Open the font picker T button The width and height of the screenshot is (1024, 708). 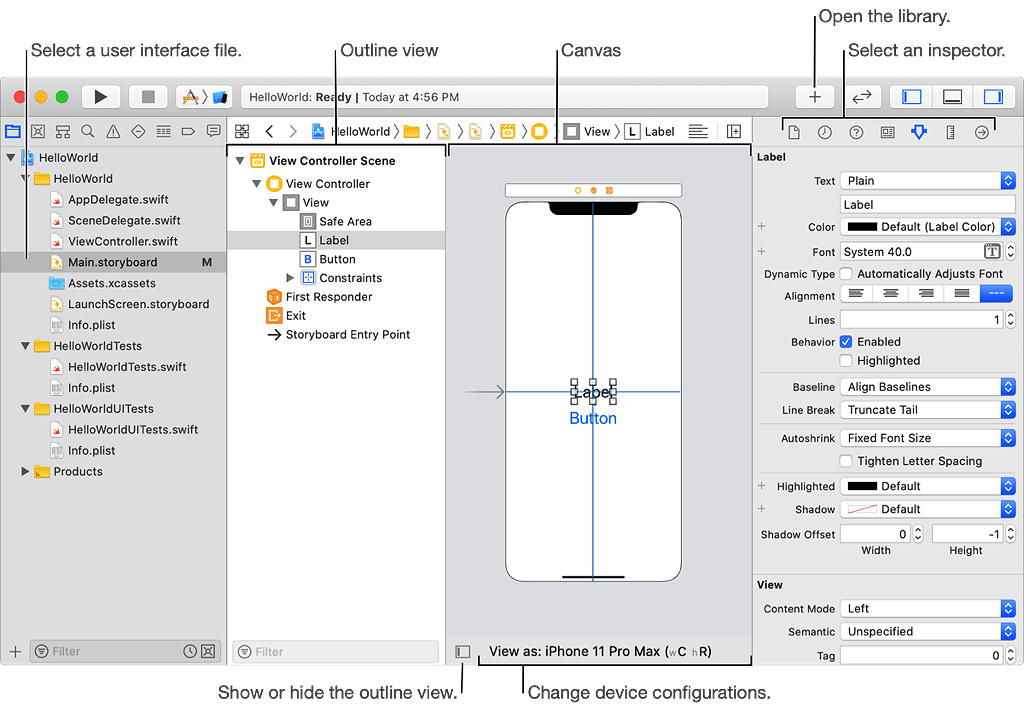[992, 251]
